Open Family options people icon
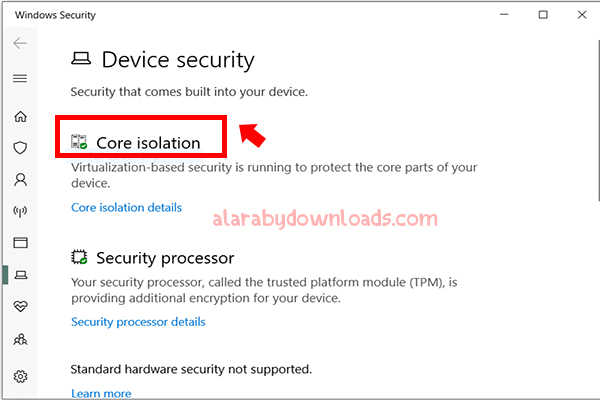The height and width of the screenshot is (400, 600). (20, 339)
